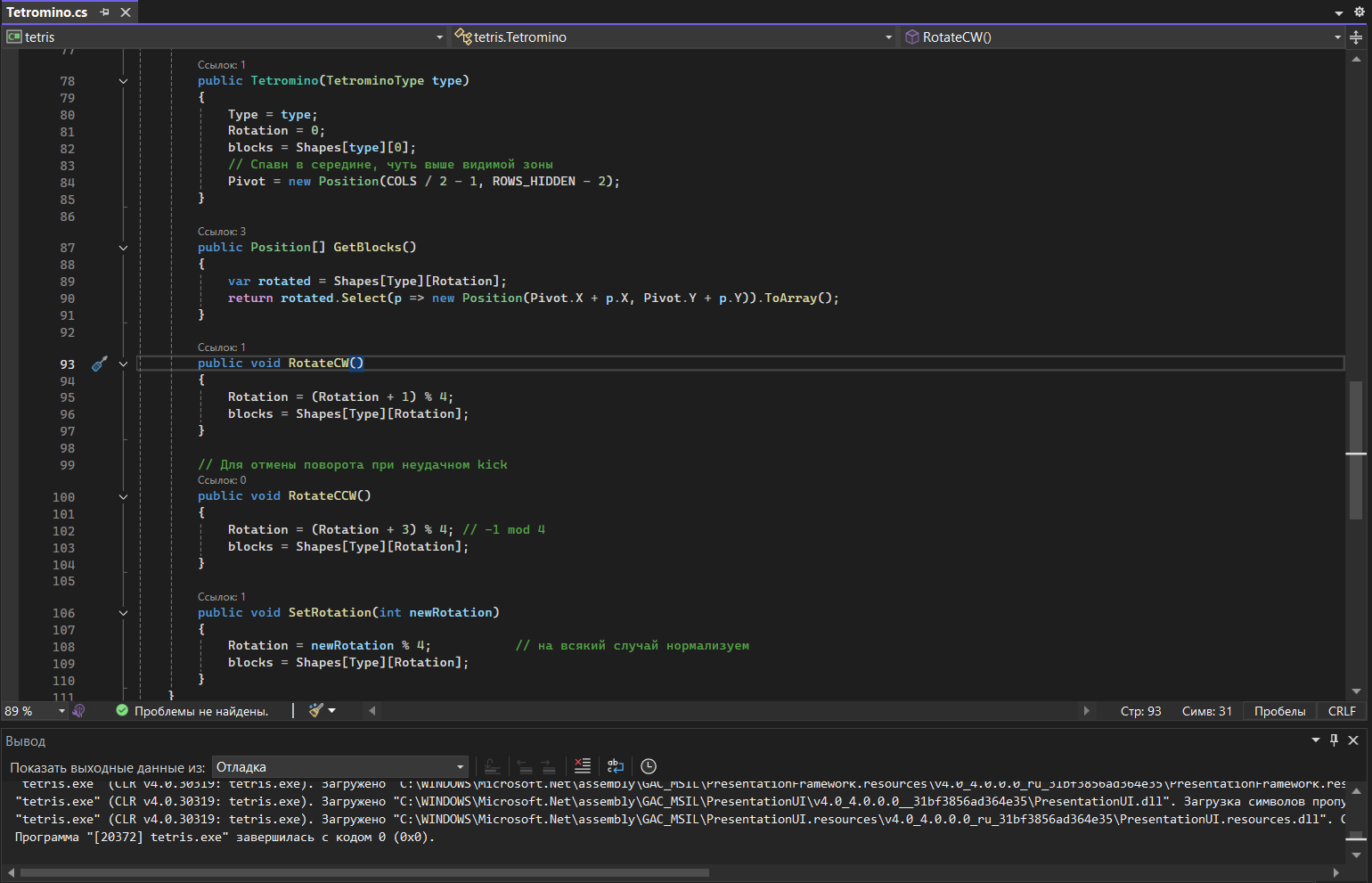Click the editor split handle icon
This screenshot has height=883, width=1372.
pyautogui.click(x=1356, y=37)
